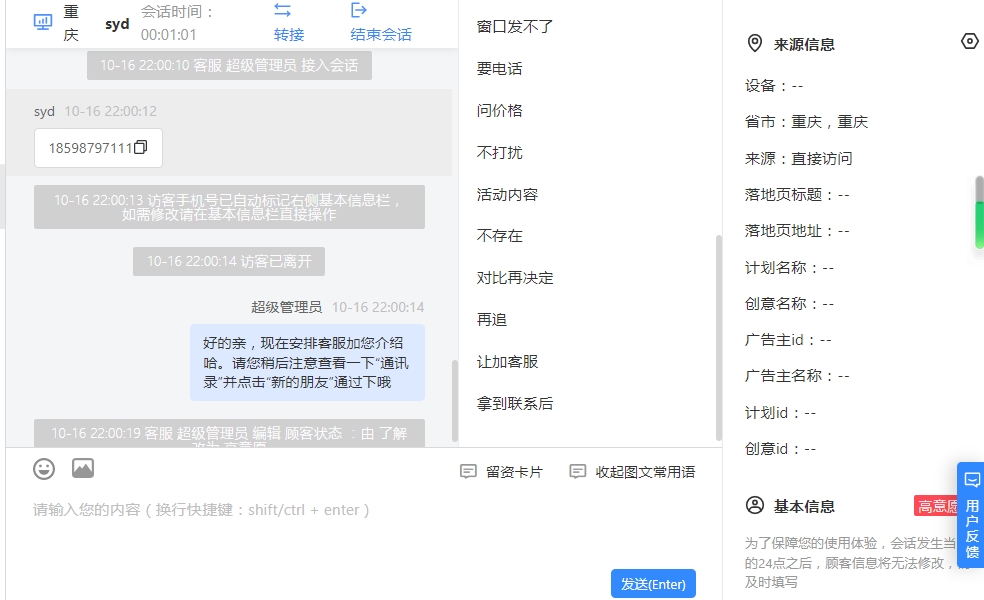Click 结束会话 to end the chat
This screenshot has width=984, height=600.
[381, 35]
